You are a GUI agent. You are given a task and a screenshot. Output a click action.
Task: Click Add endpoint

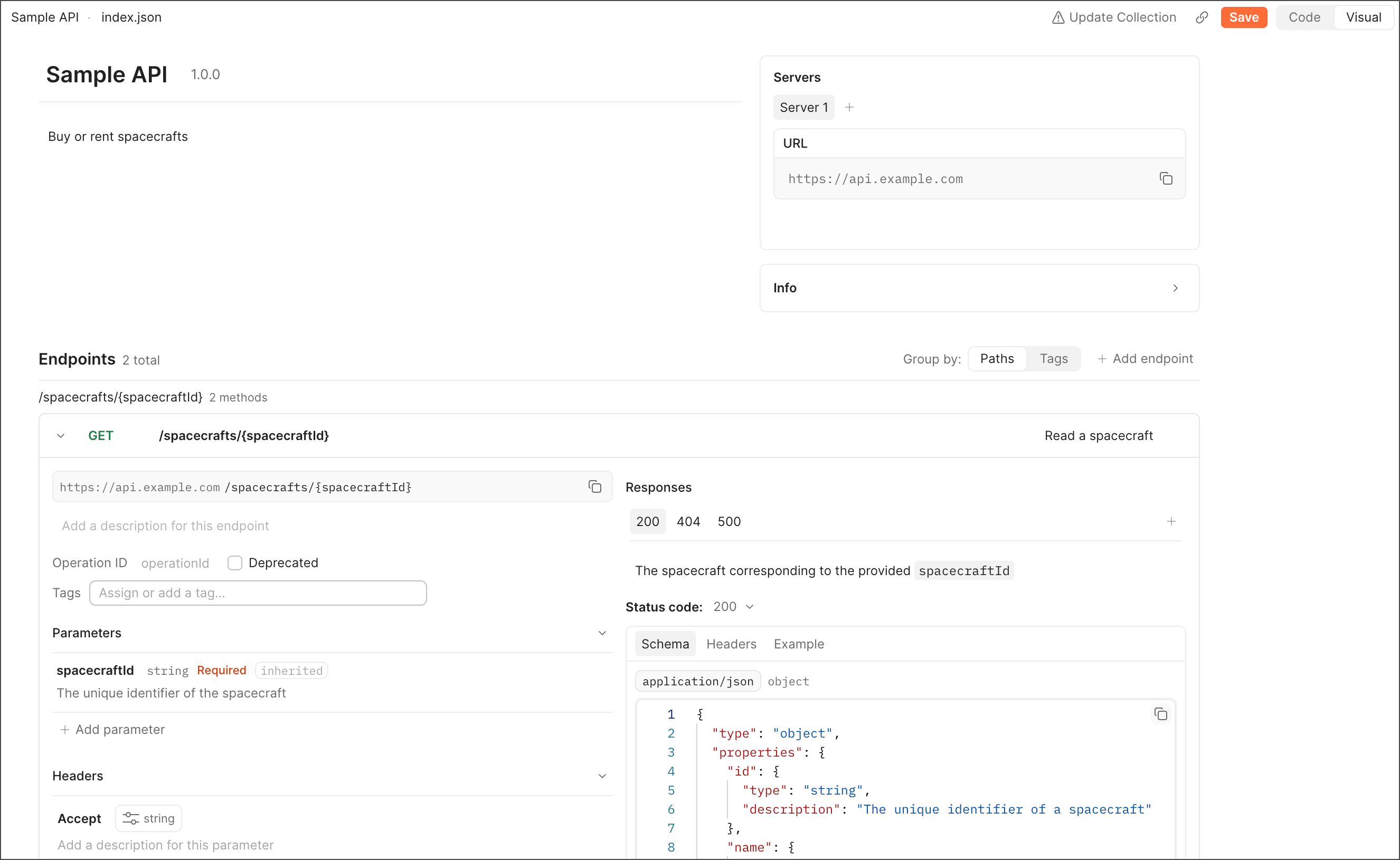tap(1145, 358)
